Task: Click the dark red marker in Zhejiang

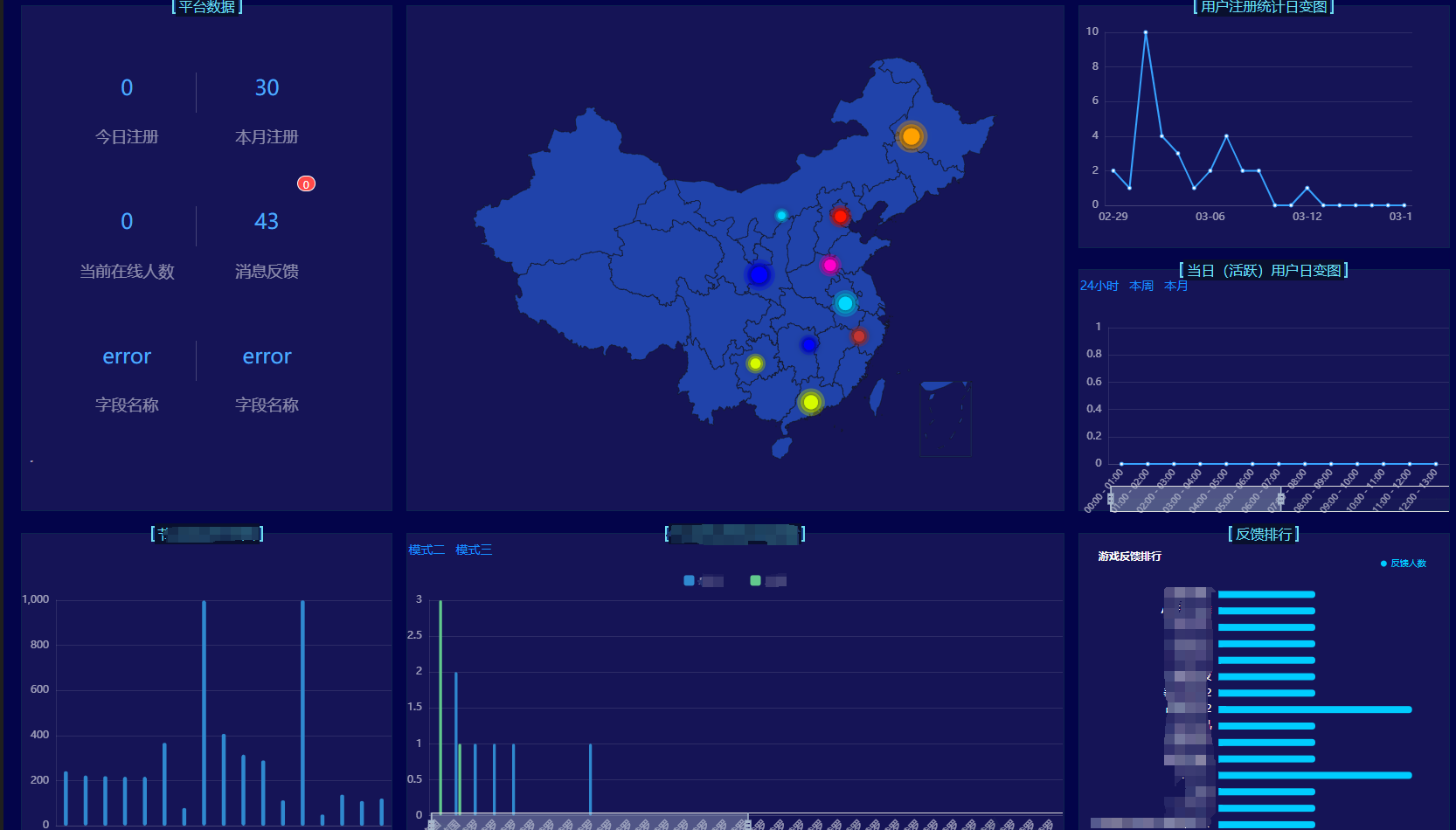Action: (858, 336)
